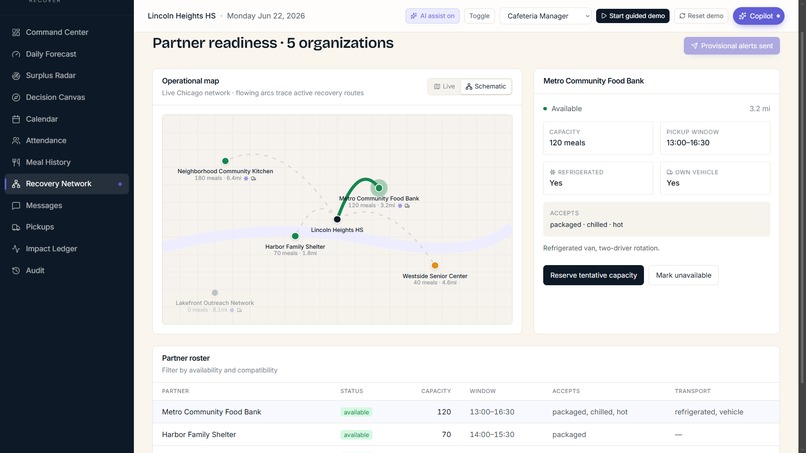
Task: Navigate to Impact Ledger
Action: click(x=67, y=248)
